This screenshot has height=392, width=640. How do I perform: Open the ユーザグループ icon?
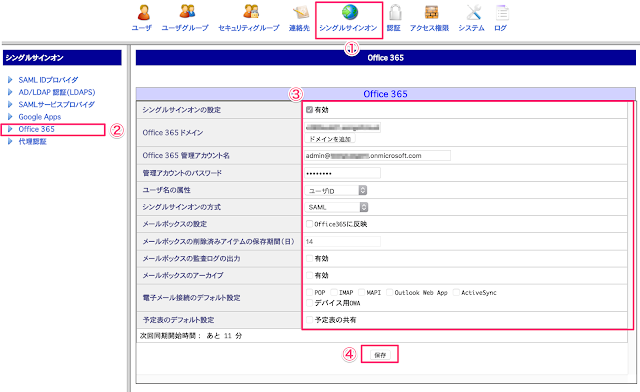tap(187, 11)
